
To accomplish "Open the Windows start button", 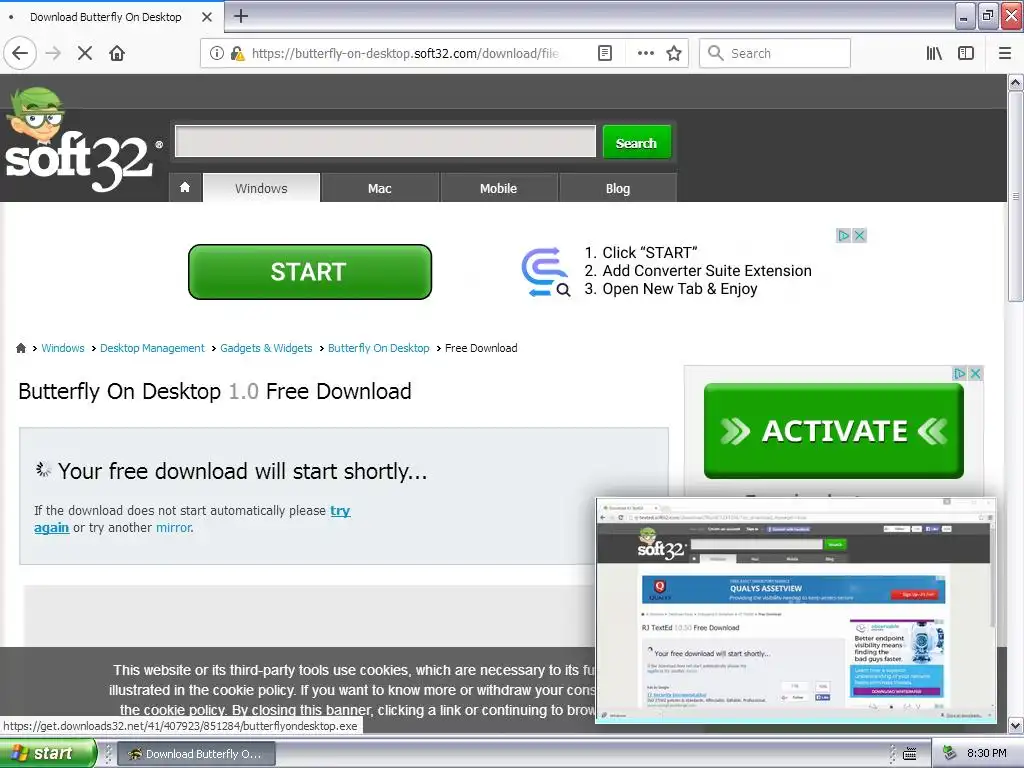I will coord(47,753).
